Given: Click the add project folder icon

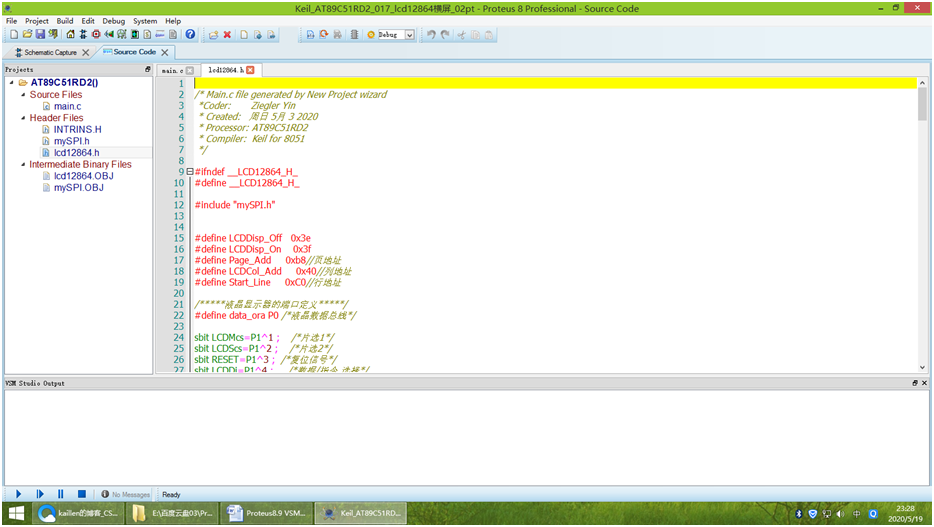Looking at the screenshot, I should 213,35.
